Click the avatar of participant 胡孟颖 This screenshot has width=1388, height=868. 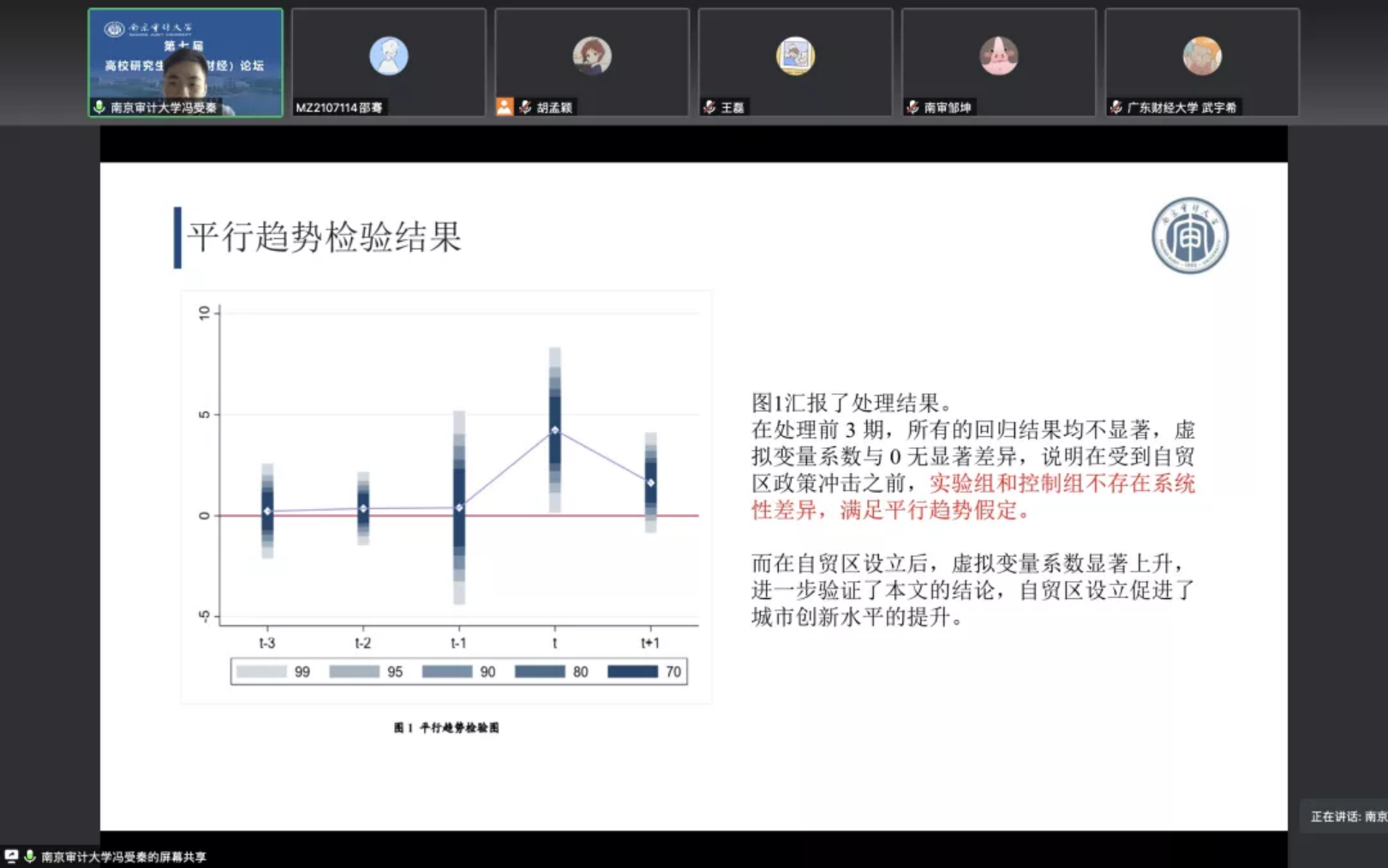click(591, 56)
